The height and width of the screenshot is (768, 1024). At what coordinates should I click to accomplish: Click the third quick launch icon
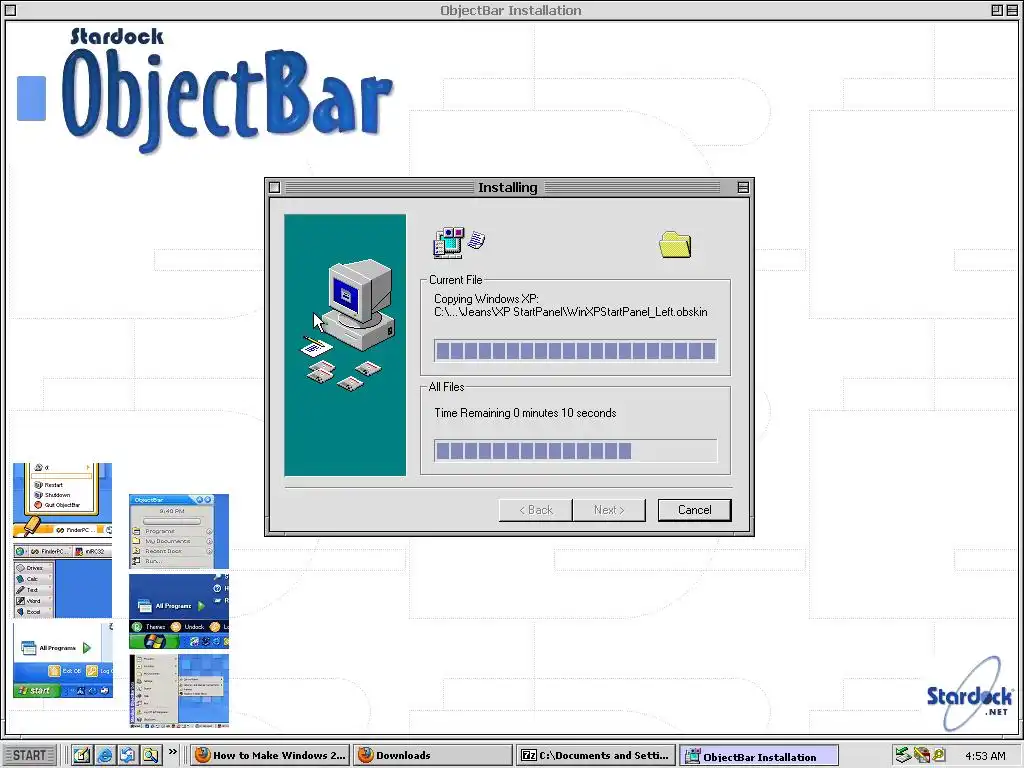(127, 755)
